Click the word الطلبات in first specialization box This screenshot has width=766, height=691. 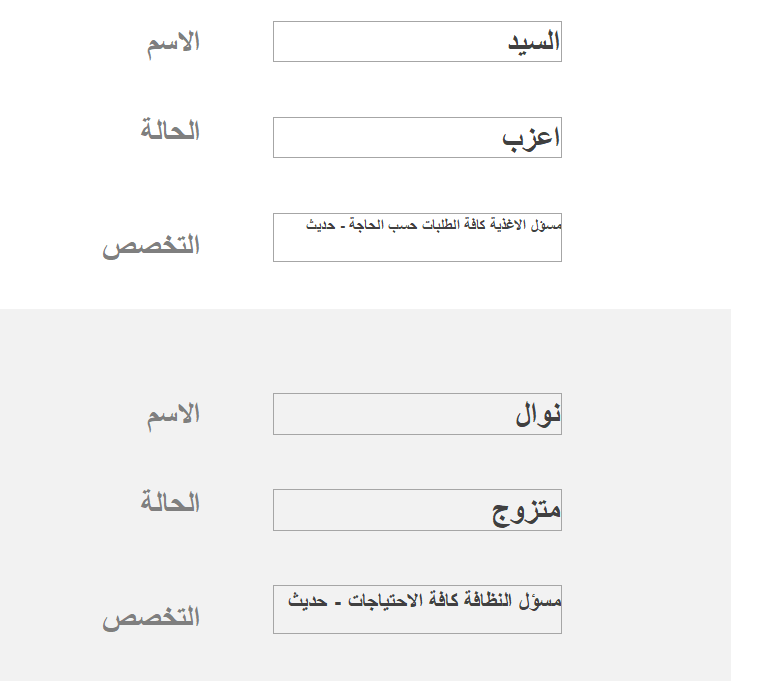440,225
